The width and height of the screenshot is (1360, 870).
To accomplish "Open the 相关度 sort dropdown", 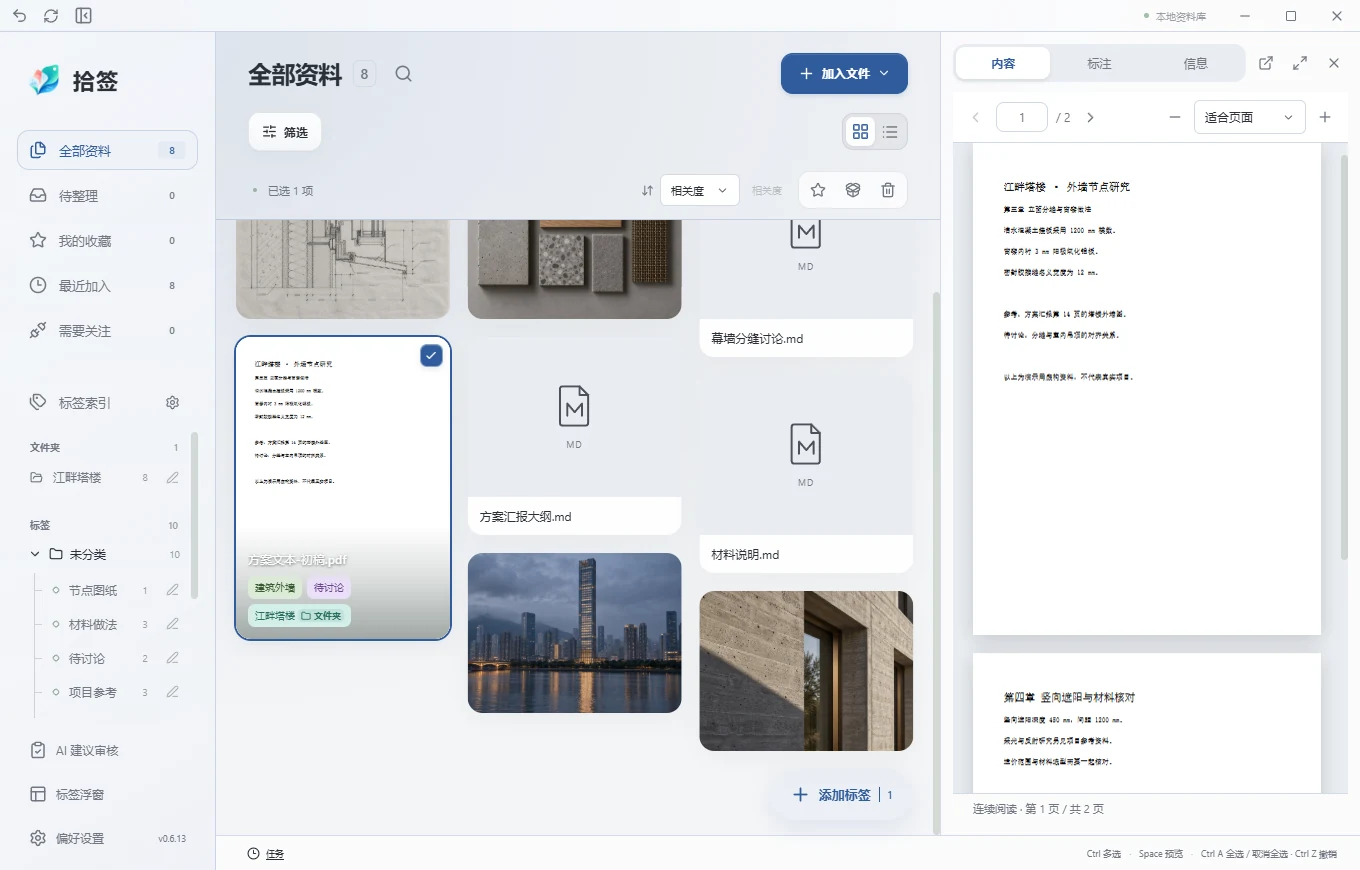I will [700, 190].
